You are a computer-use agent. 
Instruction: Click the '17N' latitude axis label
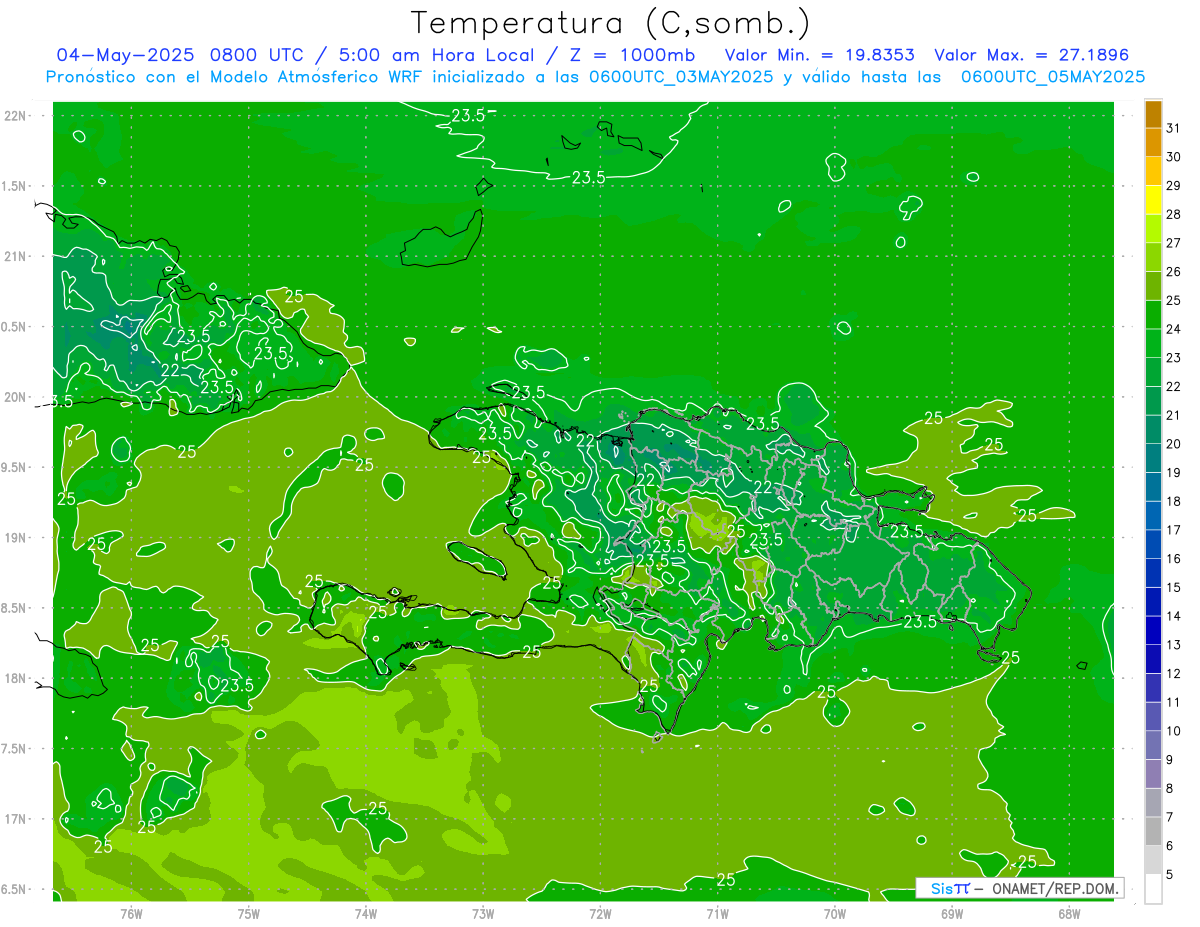point(14,819)
